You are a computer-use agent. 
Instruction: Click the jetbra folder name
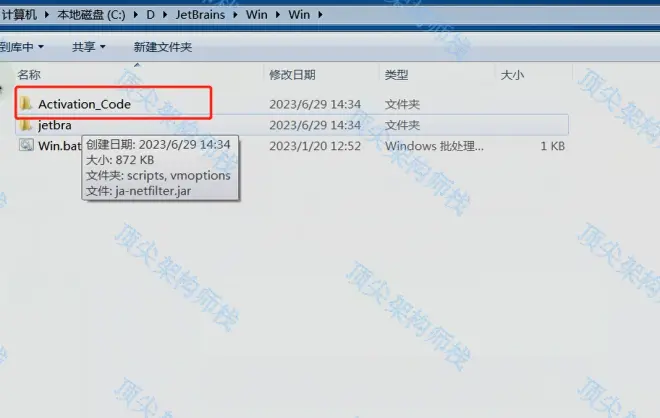(55, 125)
